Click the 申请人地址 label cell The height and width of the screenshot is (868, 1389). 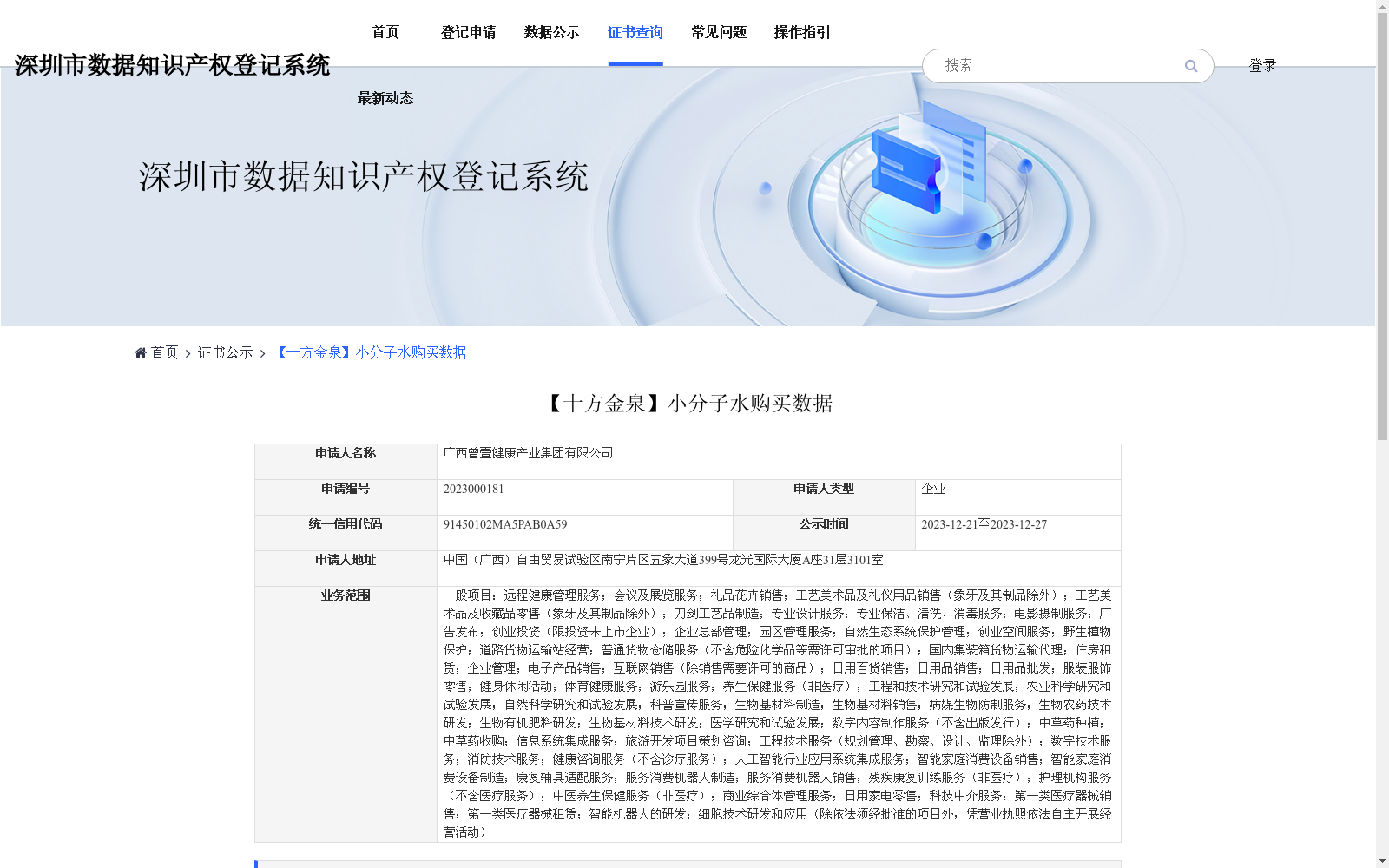[x=346, y=569]
